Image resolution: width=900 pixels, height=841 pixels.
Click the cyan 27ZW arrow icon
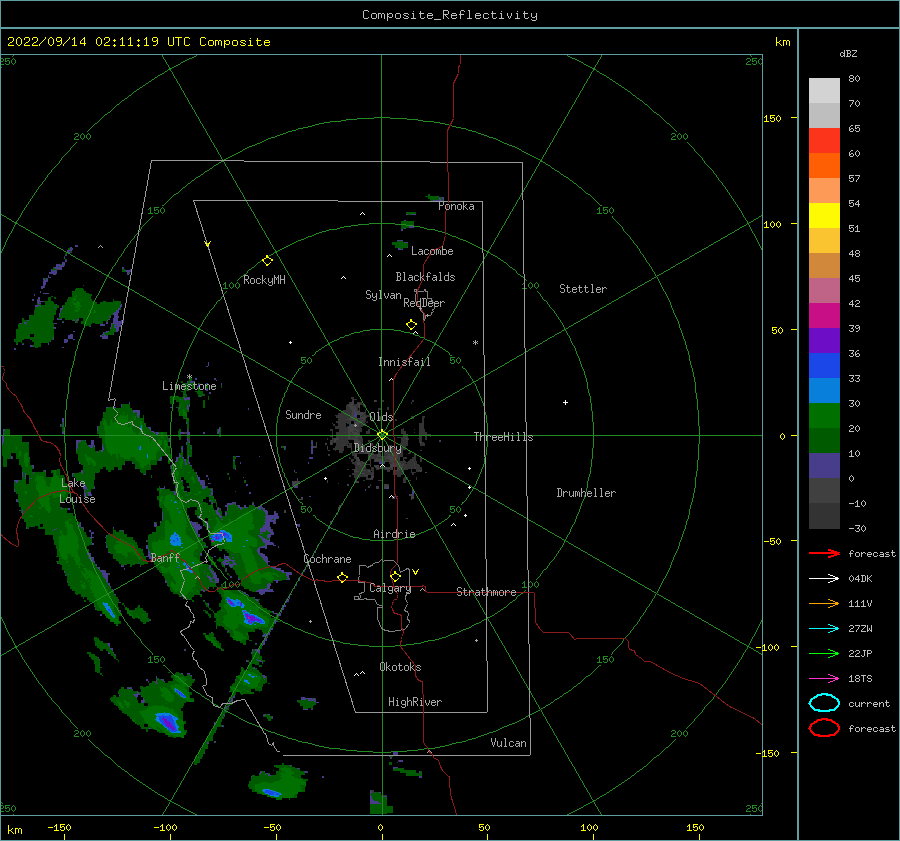pyautogui.click(x=824, y=629)
